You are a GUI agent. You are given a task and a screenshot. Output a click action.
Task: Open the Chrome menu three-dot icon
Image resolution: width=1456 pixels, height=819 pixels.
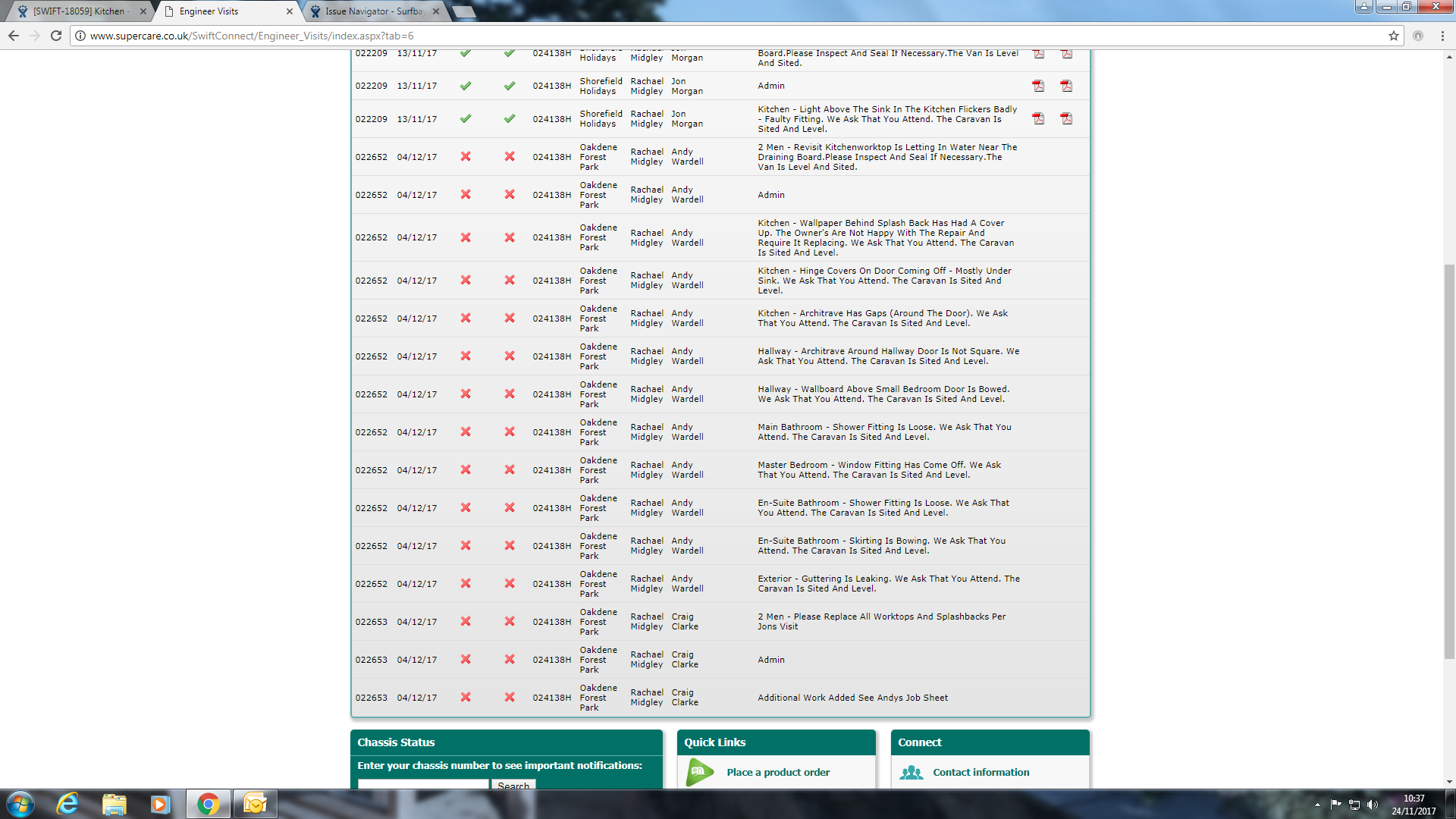pos(1442,36)
